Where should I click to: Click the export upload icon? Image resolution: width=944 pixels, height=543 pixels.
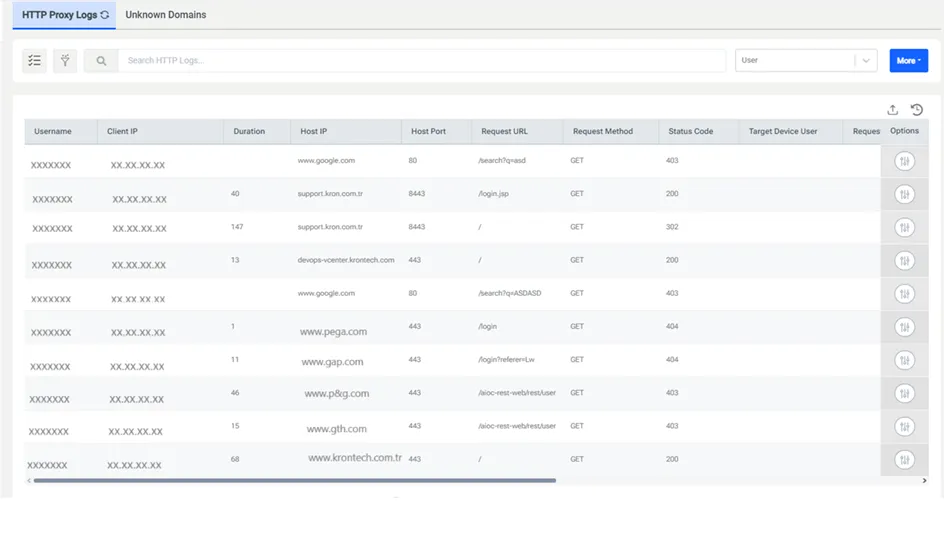(x=892, y=110)
